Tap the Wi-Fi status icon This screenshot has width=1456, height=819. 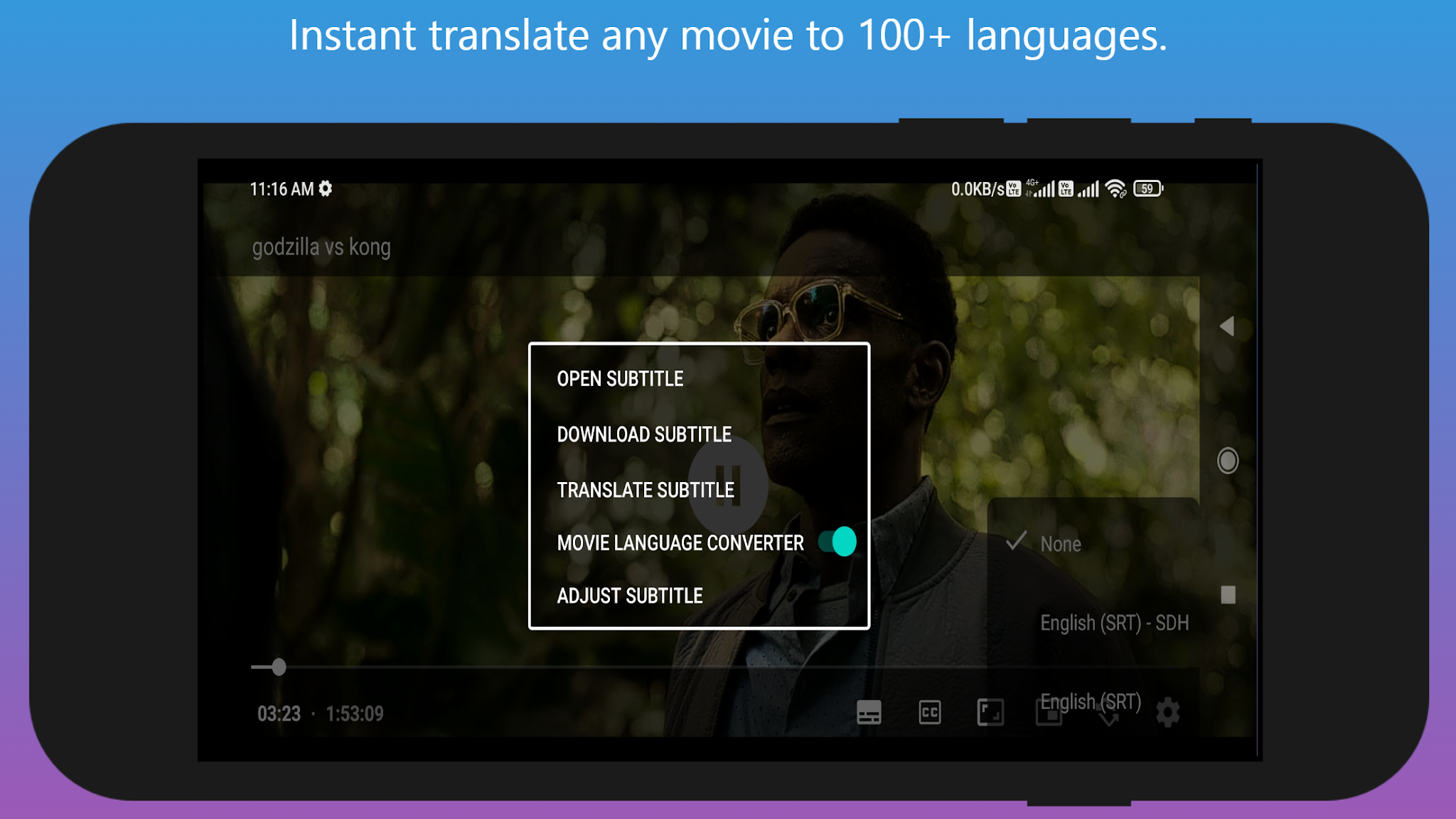pos(1116,188)
